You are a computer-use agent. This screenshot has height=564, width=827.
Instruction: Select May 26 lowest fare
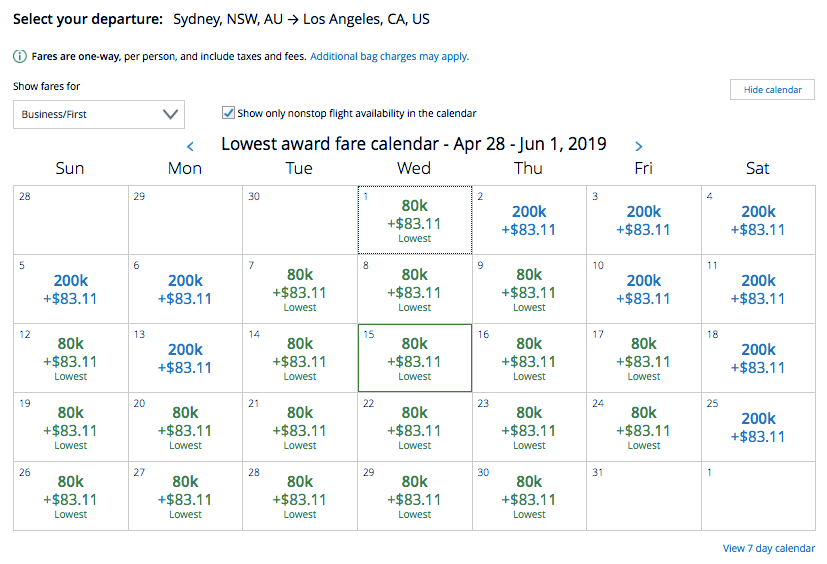tap(71, 496)
